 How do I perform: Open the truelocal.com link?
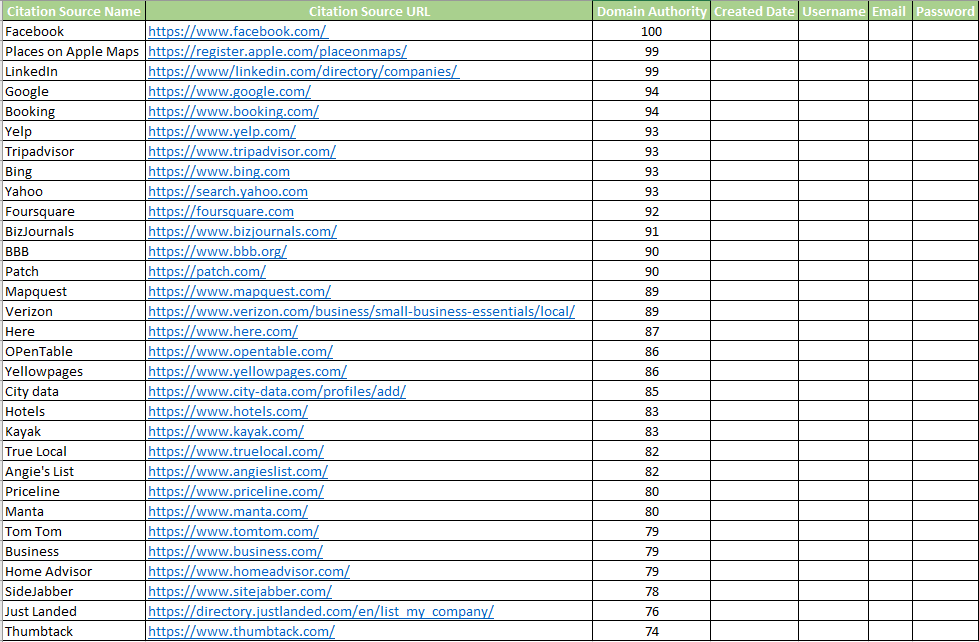[x=236, y=451]
